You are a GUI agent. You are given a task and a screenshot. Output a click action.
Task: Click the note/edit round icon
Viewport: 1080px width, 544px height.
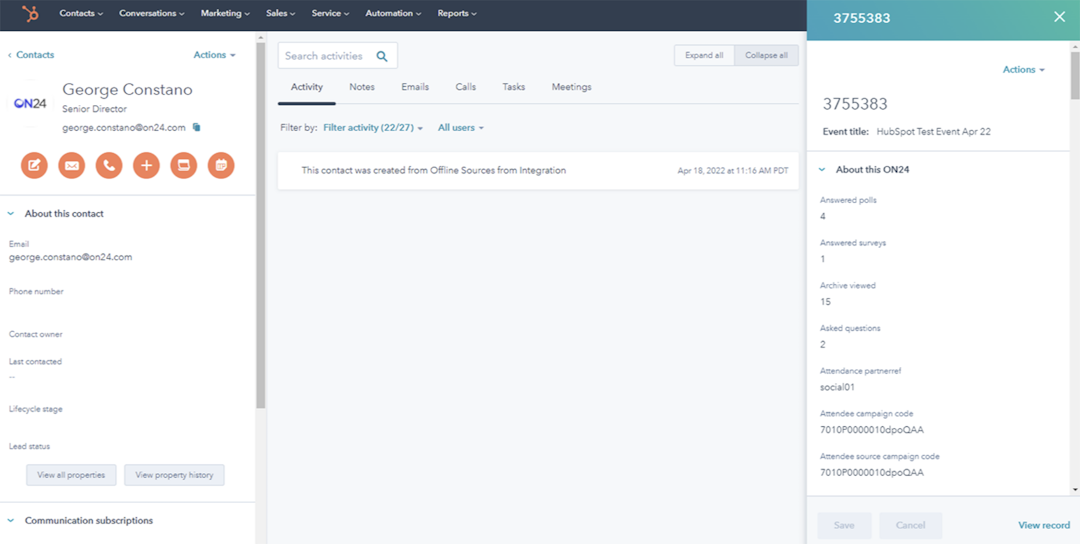(x=34, y=165)
